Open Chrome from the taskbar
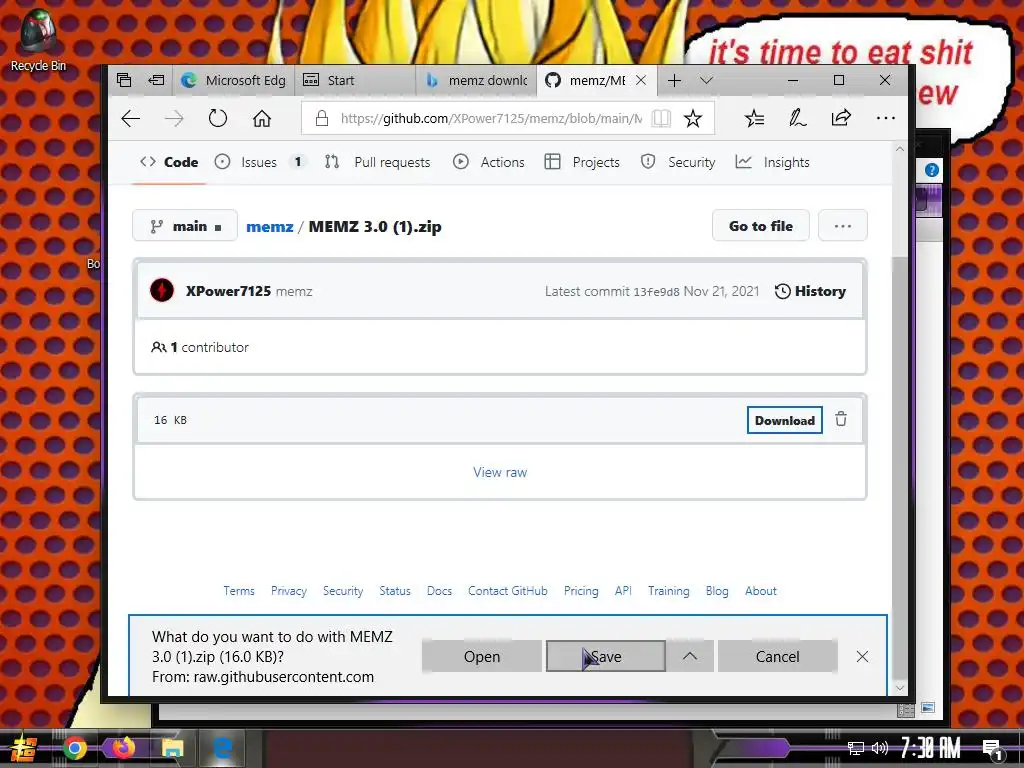The height and width of the screenshot is (768, 1024). (x=74, y=748)
